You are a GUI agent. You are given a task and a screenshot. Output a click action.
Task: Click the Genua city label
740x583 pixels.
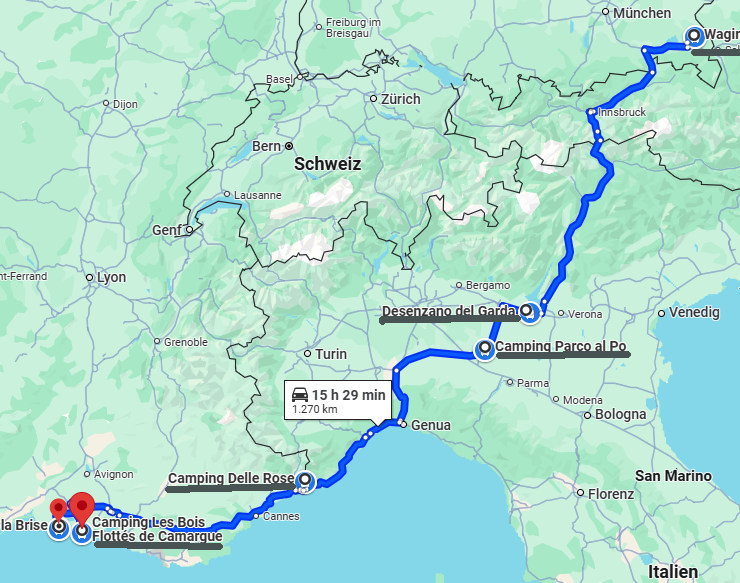pyautogui.click(x=430, y=425)
